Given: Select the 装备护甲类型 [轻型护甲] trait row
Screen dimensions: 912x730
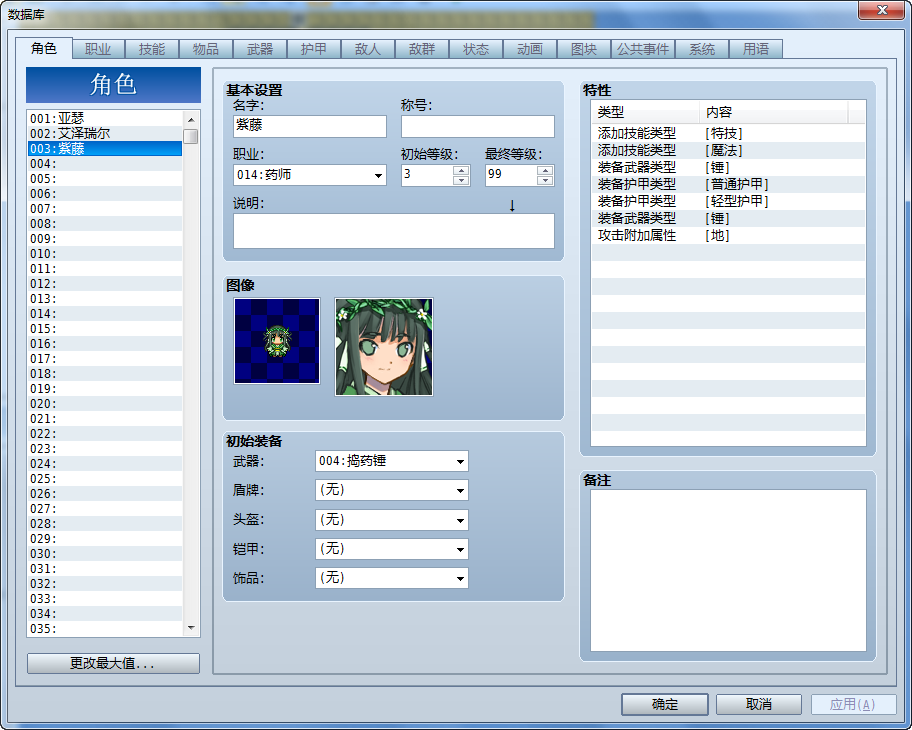Looking at the screenshot, I should coord(728,201).
